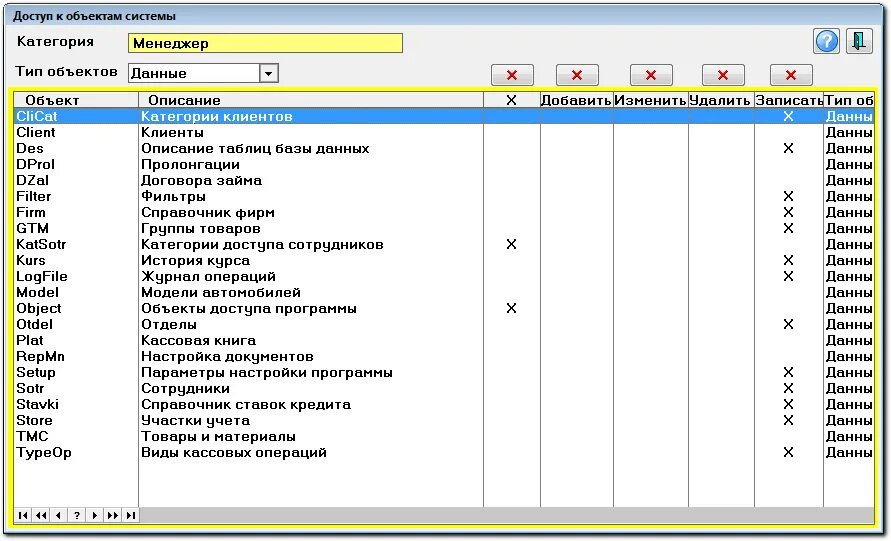
Task: Toggle Записать mark for Des row
Action: pyautogui.click(x=788, y=148)
